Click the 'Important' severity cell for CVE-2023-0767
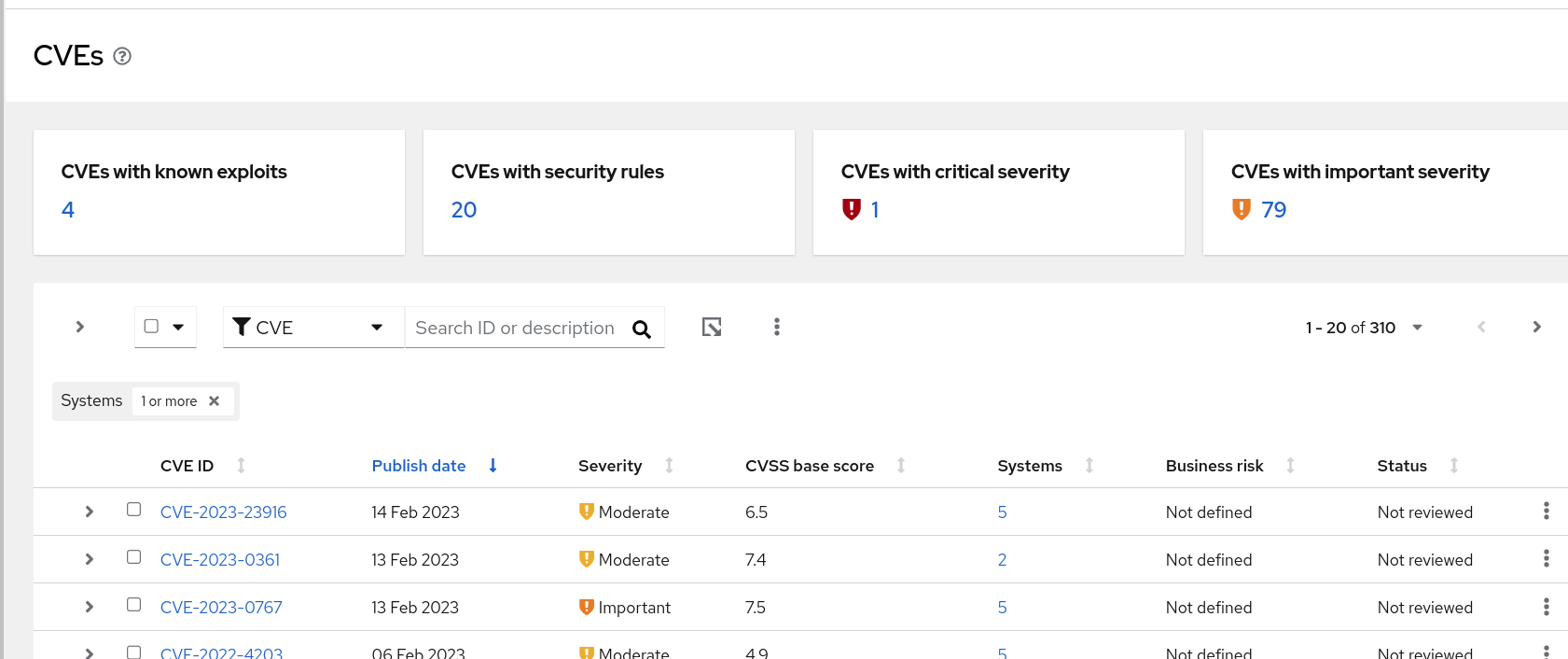This screenshot has width=1568, height=659. click(624, 608)
